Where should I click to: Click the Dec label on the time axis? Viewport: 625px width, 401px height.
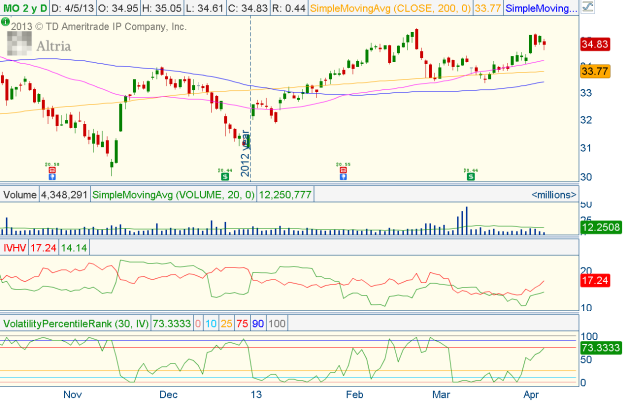(x=168, y=395)
